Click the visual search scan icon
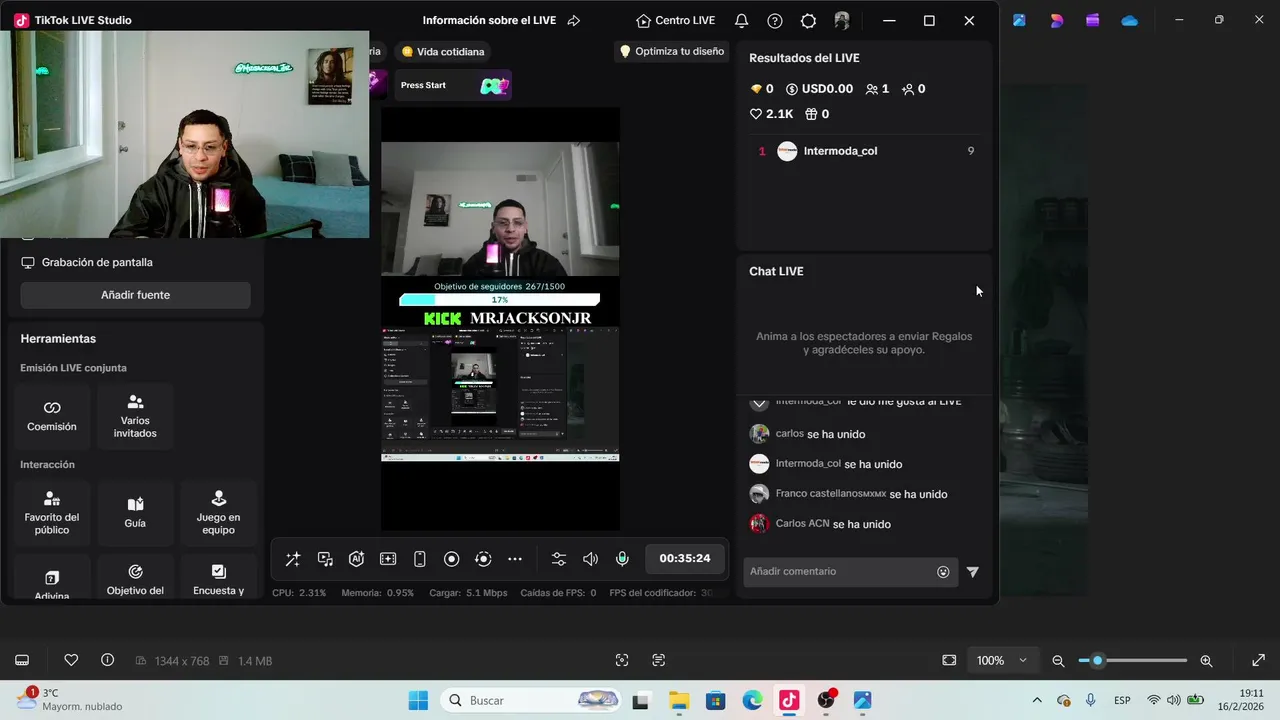Image resolution: width=1280 pixels, height=720 pixels. pos(622,660)
